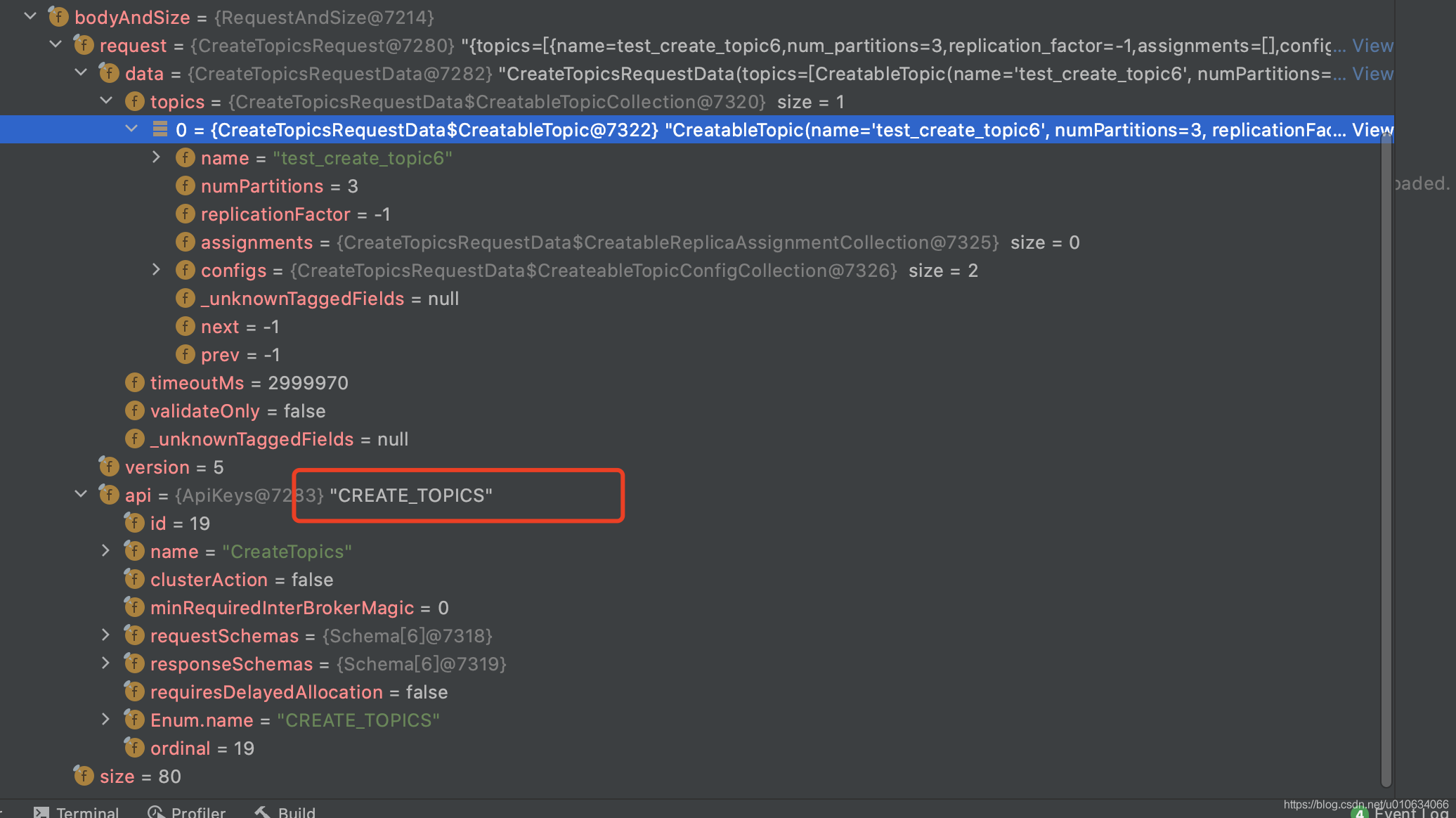
Task: Click the field icon next to size = 80
Action: pyautogui.click(x=84, y=776)
